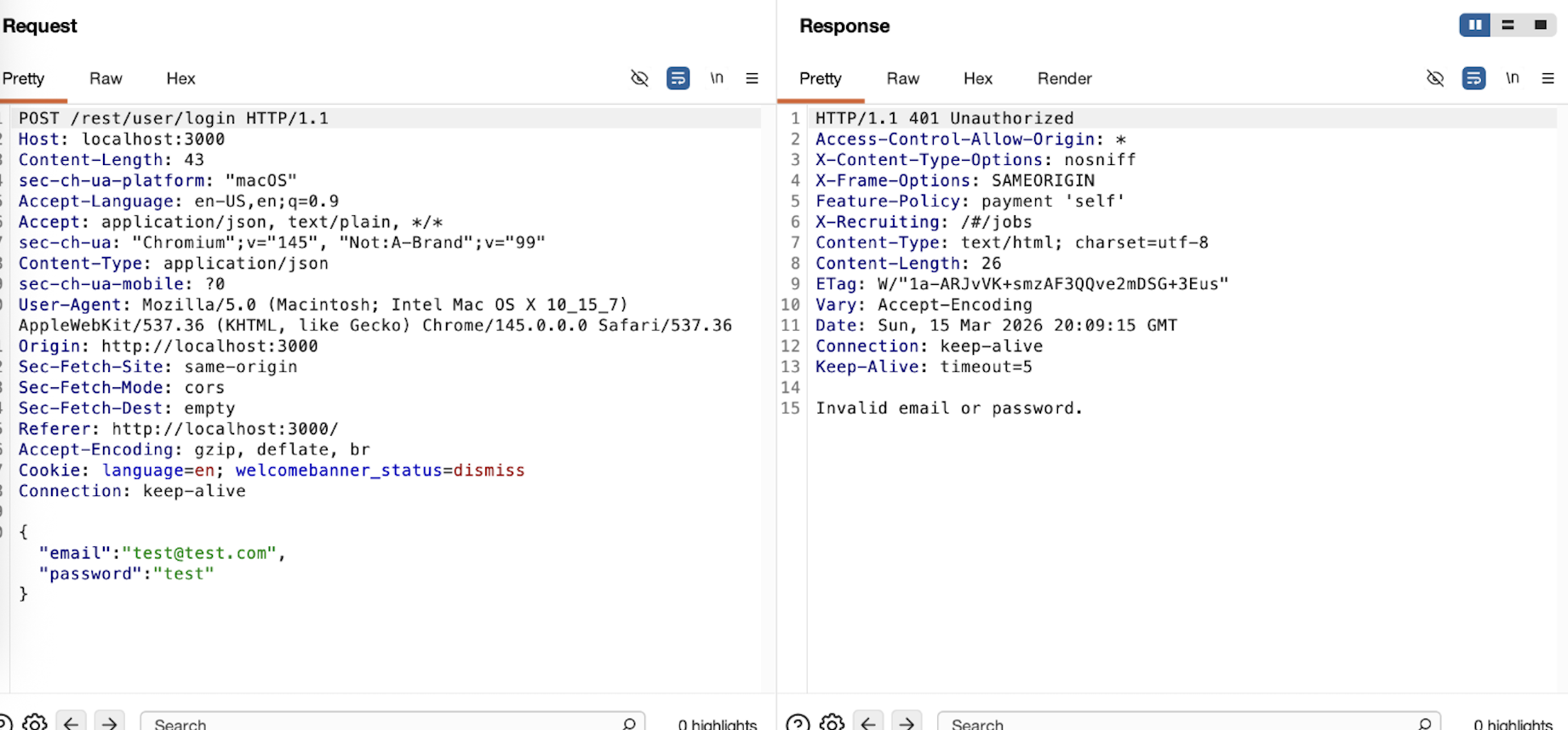This screenshot has width=1568, height=730.
Task: Switch Response panel to Raw tab
Action: pyautogui.click(x=903, y=78)
